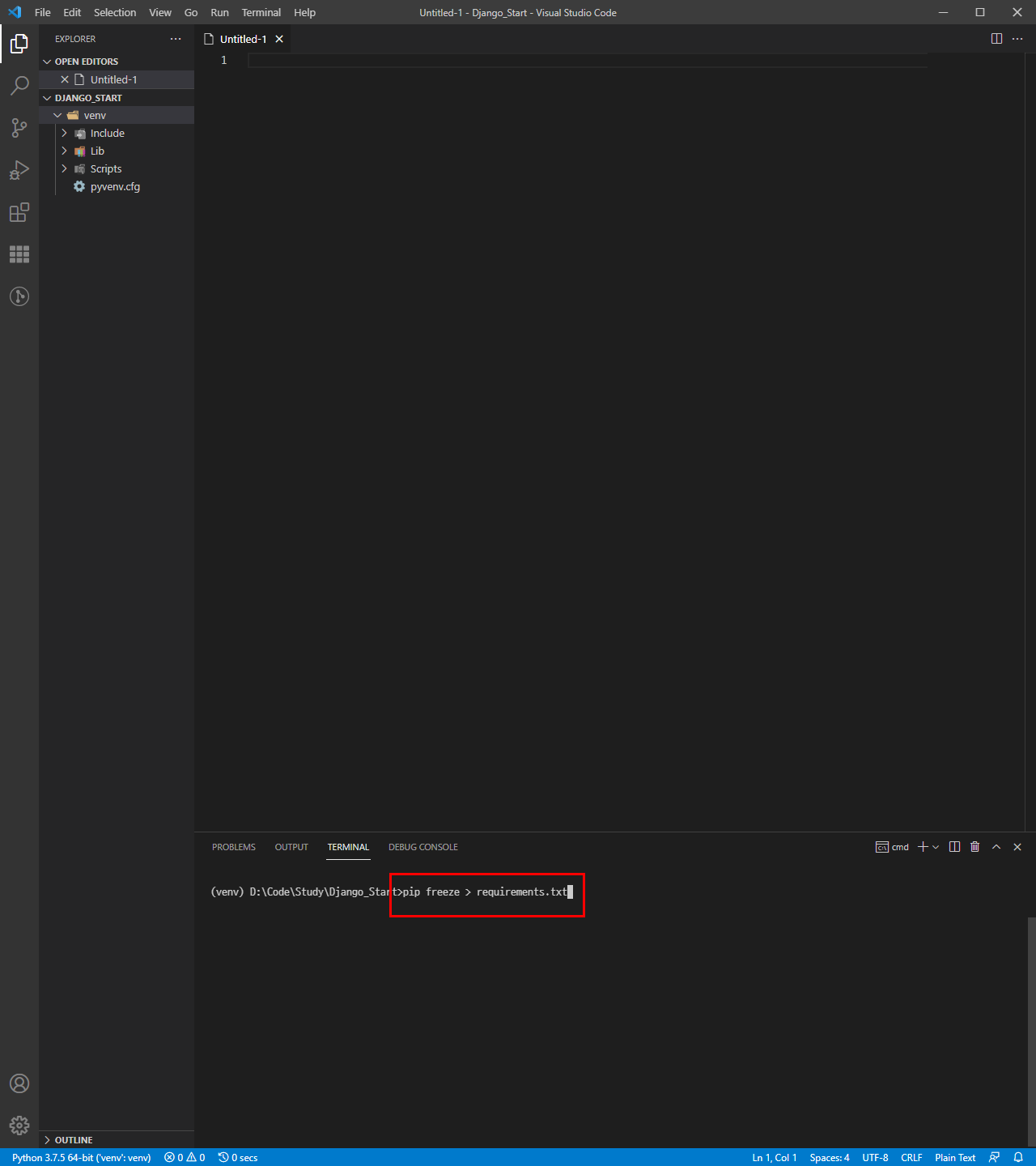Click the errors and warnings indicator
Screen dimensions: 1036x1166
pyautogui.click(x=185, y=1157)
